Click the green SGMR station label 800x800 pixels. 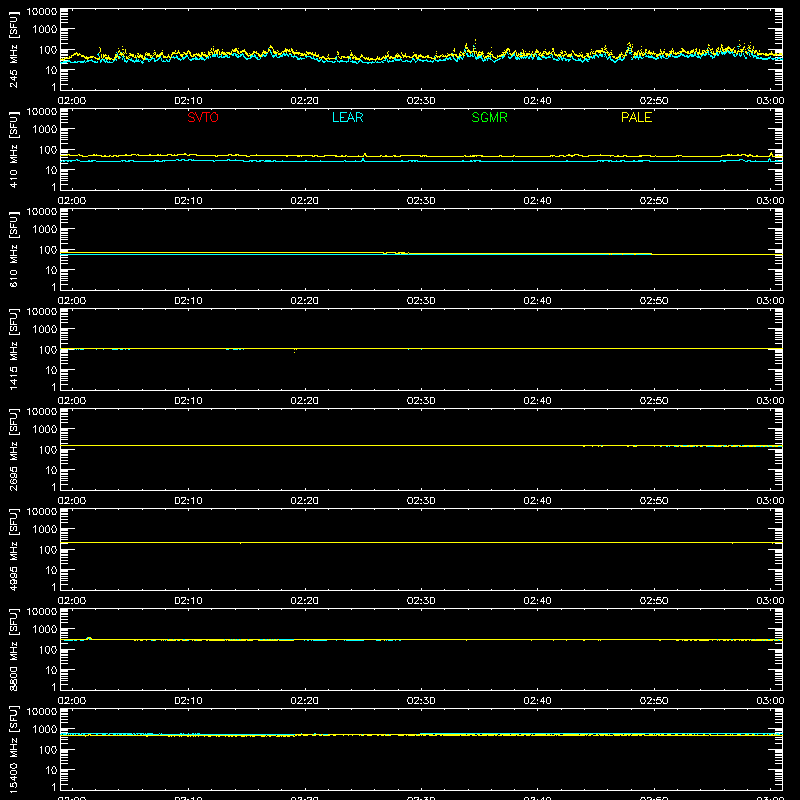pos(489,117)
